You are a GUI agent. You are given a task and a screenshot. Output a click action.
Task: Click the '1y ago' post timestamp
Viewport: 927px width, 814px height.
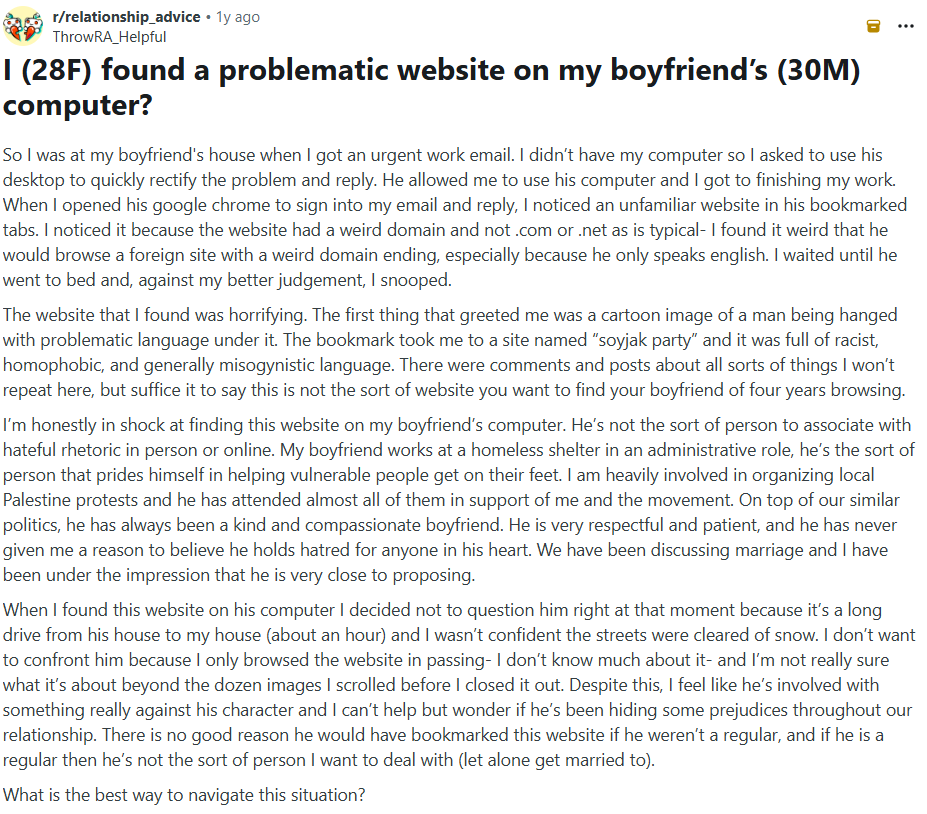pos(238,17)
